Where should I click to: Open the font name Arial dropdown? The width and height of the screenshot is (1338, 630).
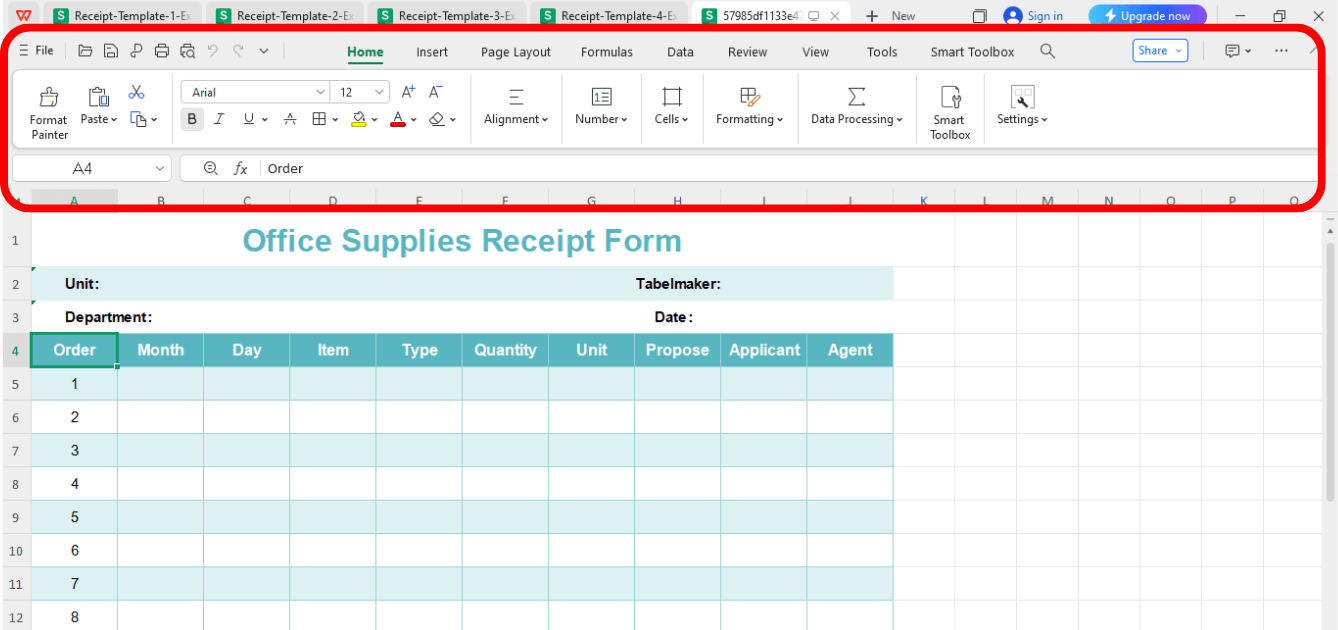[320, 92]
